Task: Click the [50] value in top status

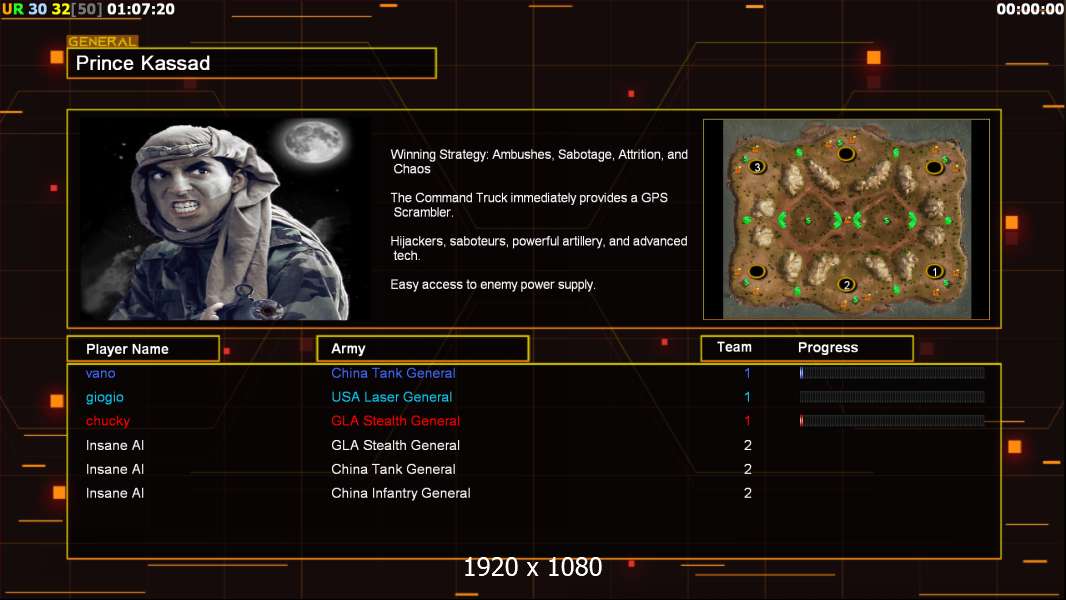Action: (x=87, y=10)
